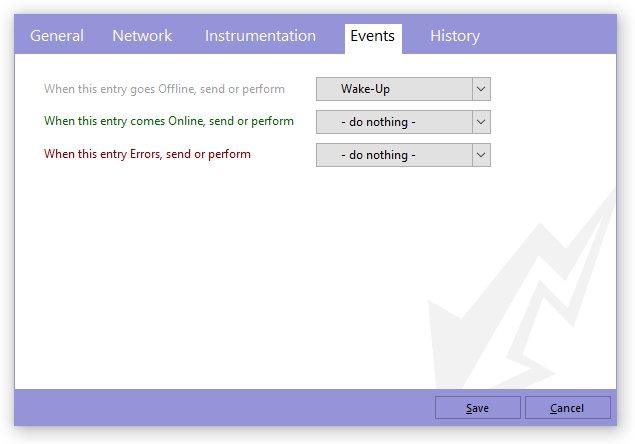
Task: Go to the Instrumentation tab
Action: pyautogui.click(x=260, y=36)
